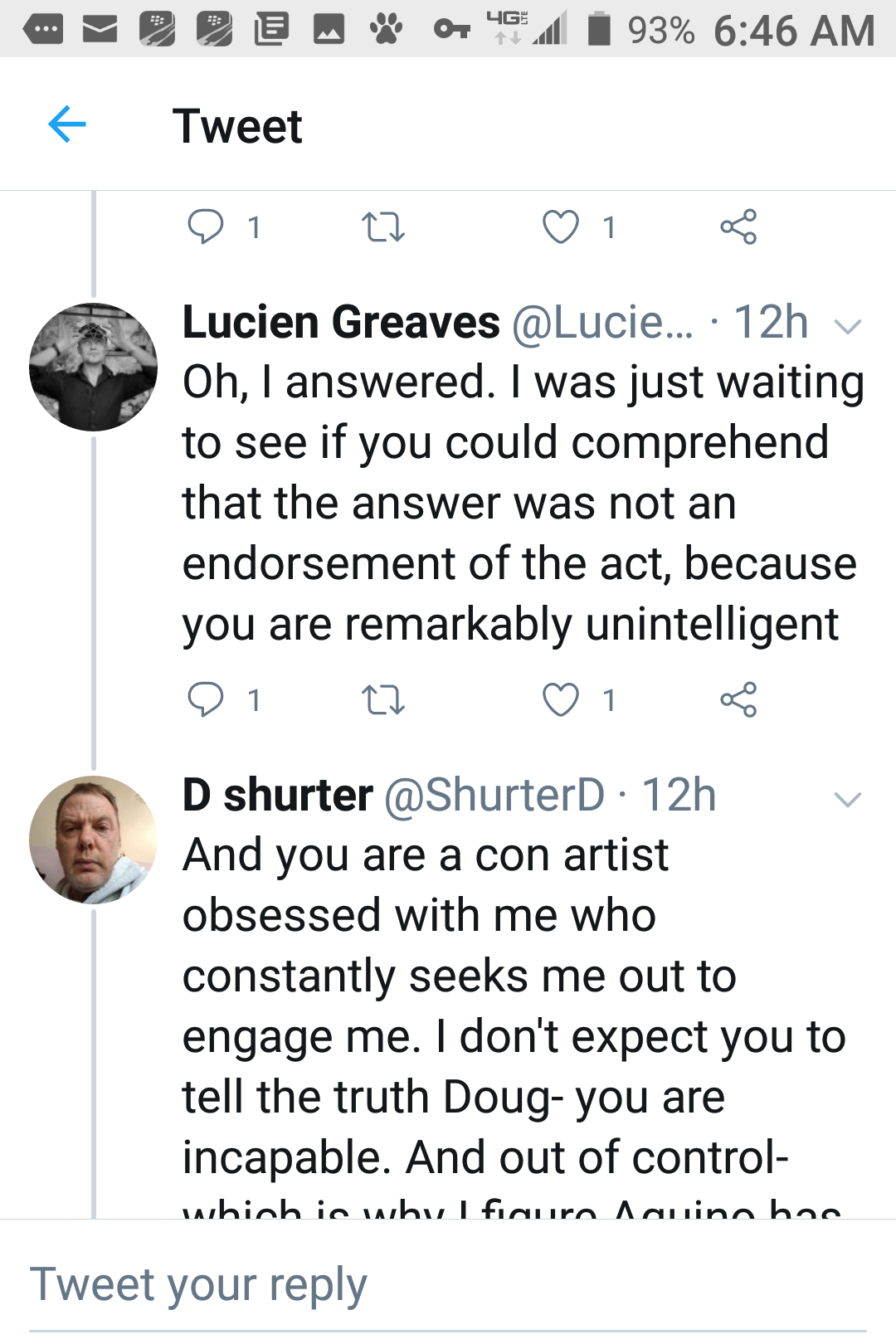Like the topmost partial tweet

[x=561, y=226]
